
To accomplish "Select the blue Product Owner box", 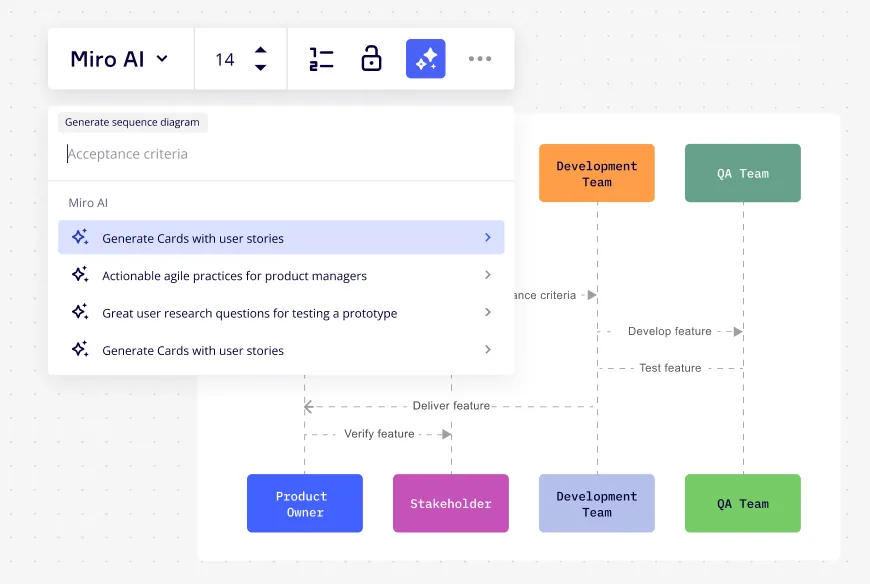I will tap(305, 503).
